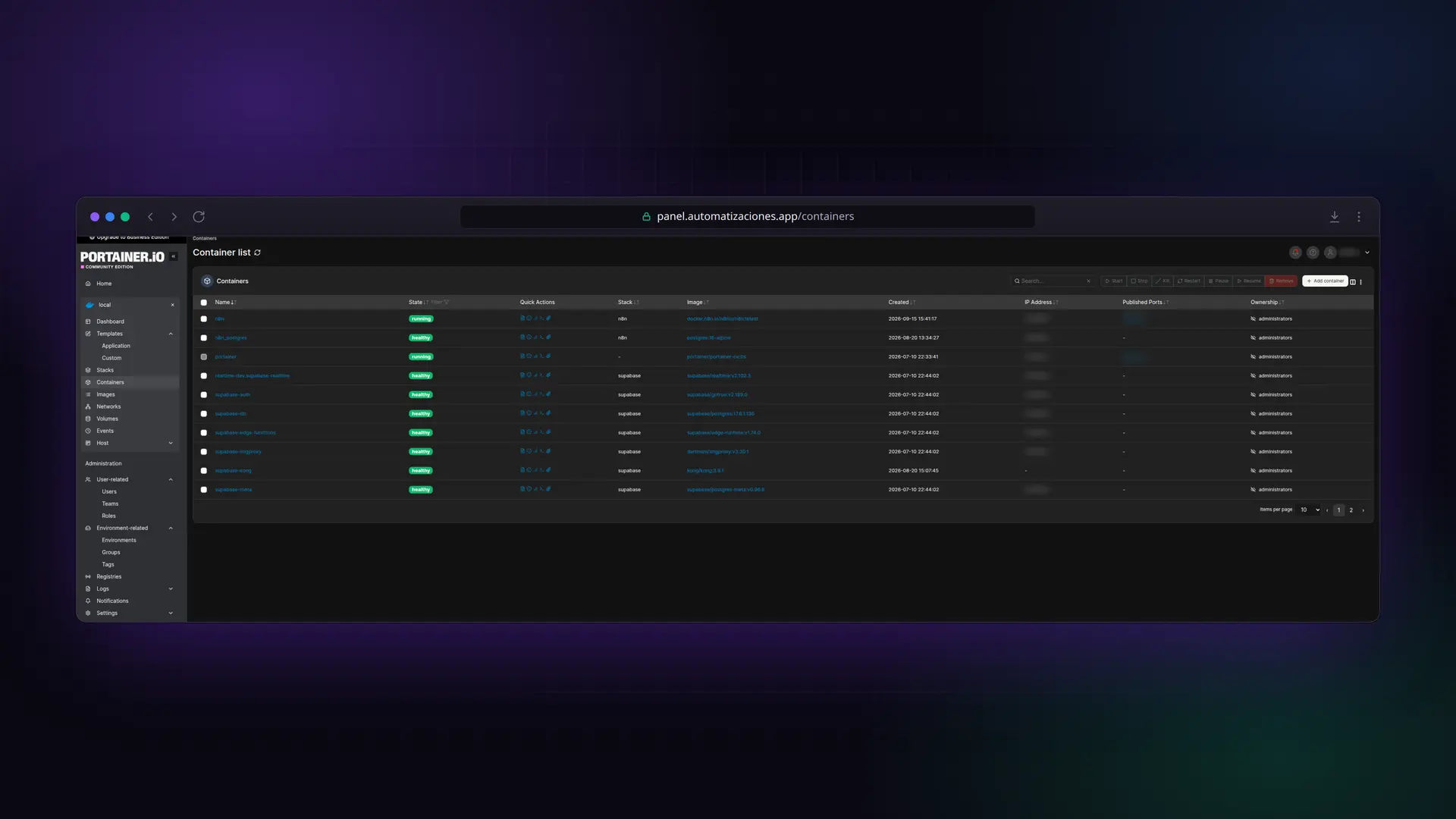Expand the Logs section in the sidebar
1456x819 pixels.
[x=171, y=588]
